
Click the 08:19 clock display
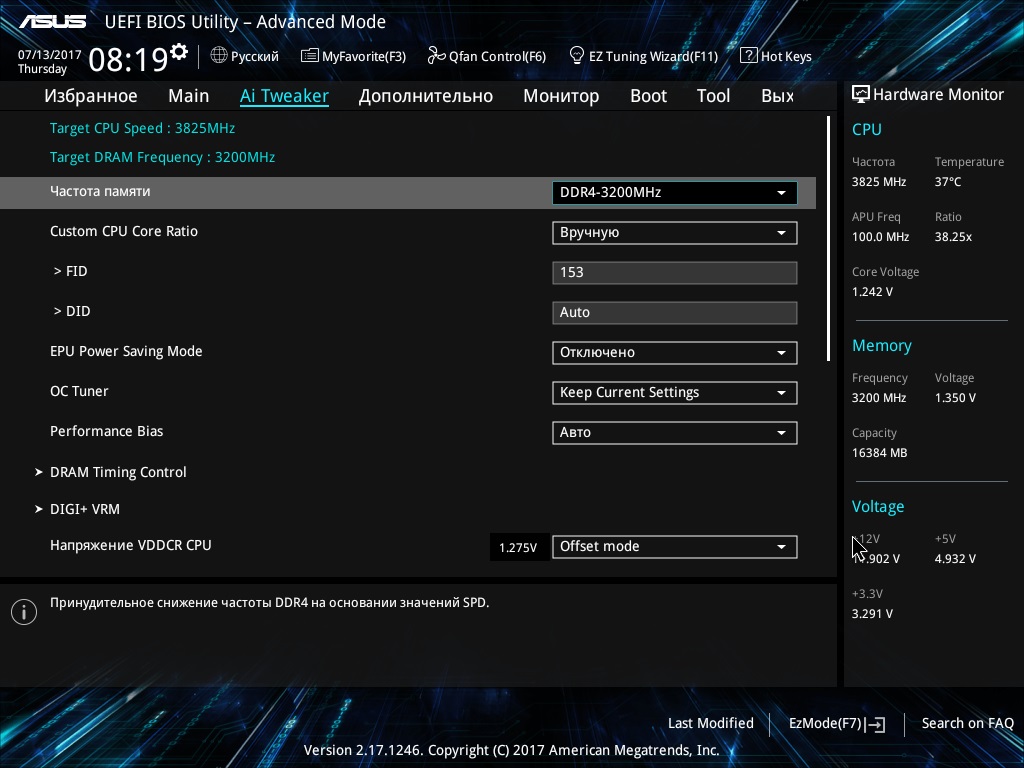coord(129,59)
